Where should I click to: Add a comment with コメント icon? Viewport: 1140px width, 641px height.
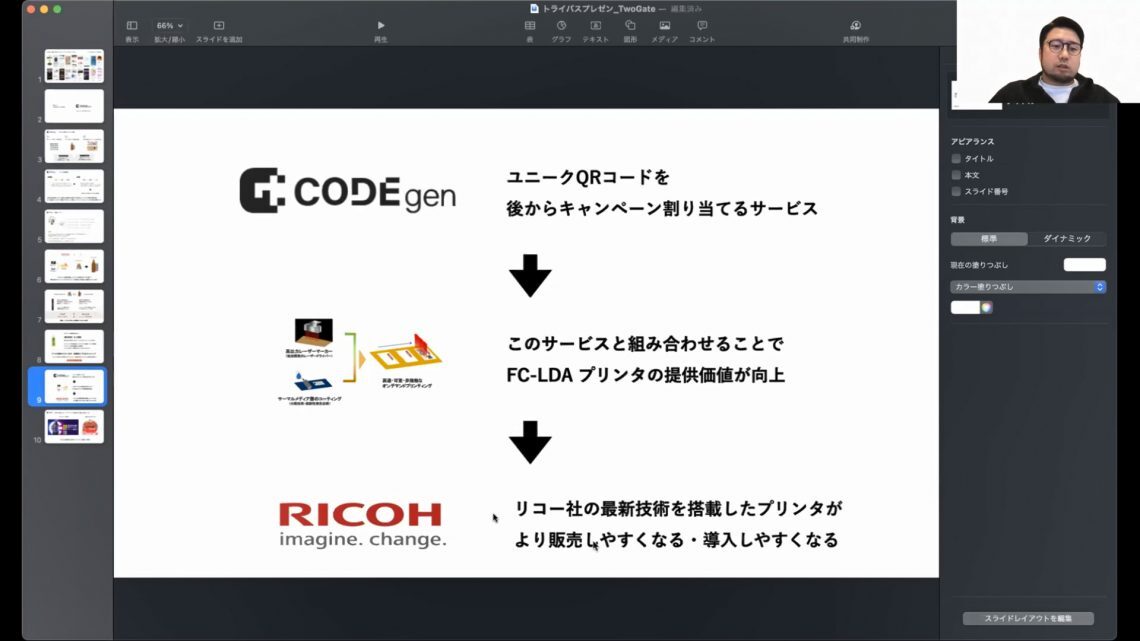tap(702, 26)
